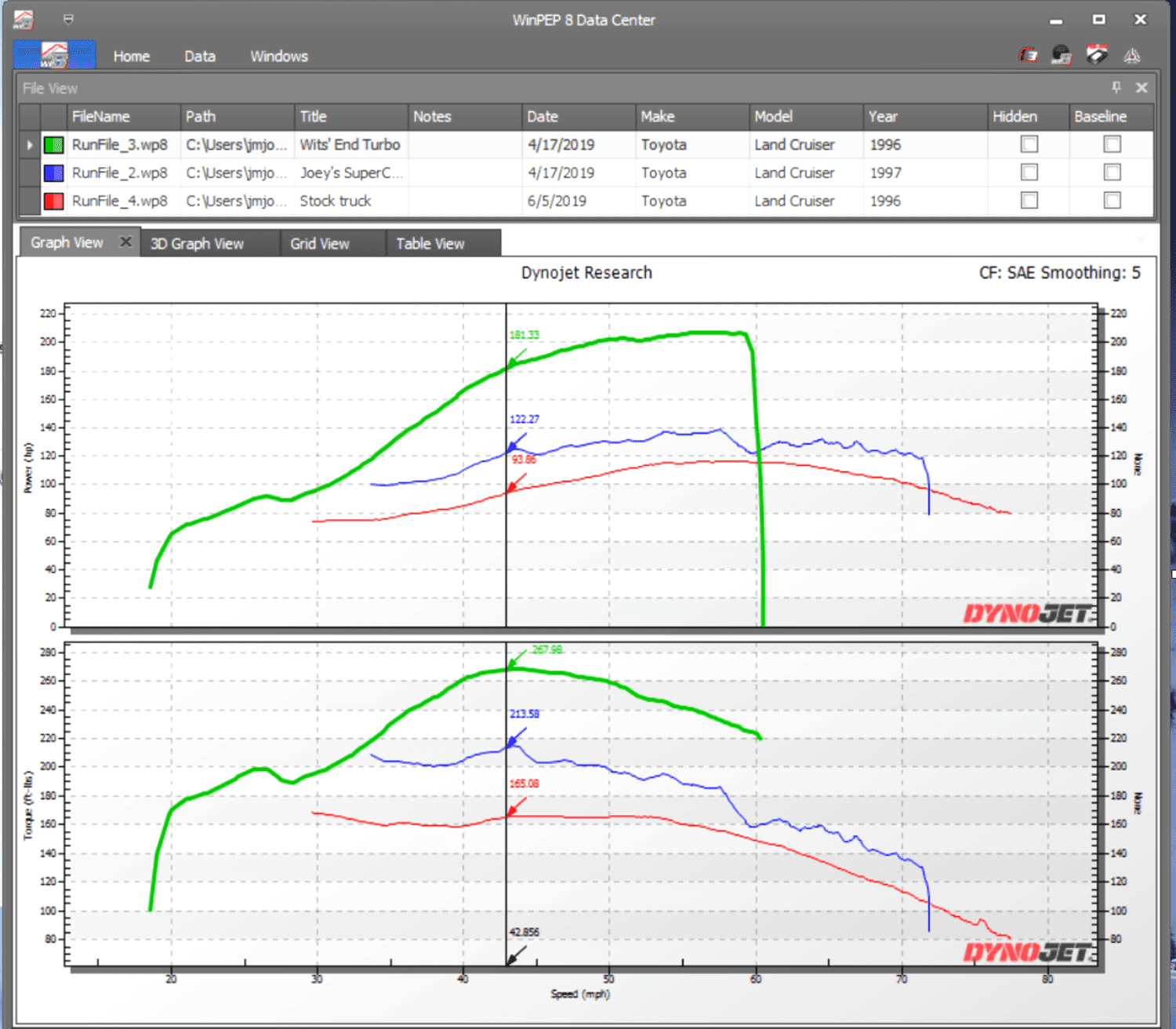Close the File View panel
Viewport: 1176px width, 1029px height.
click(1142, 88)
